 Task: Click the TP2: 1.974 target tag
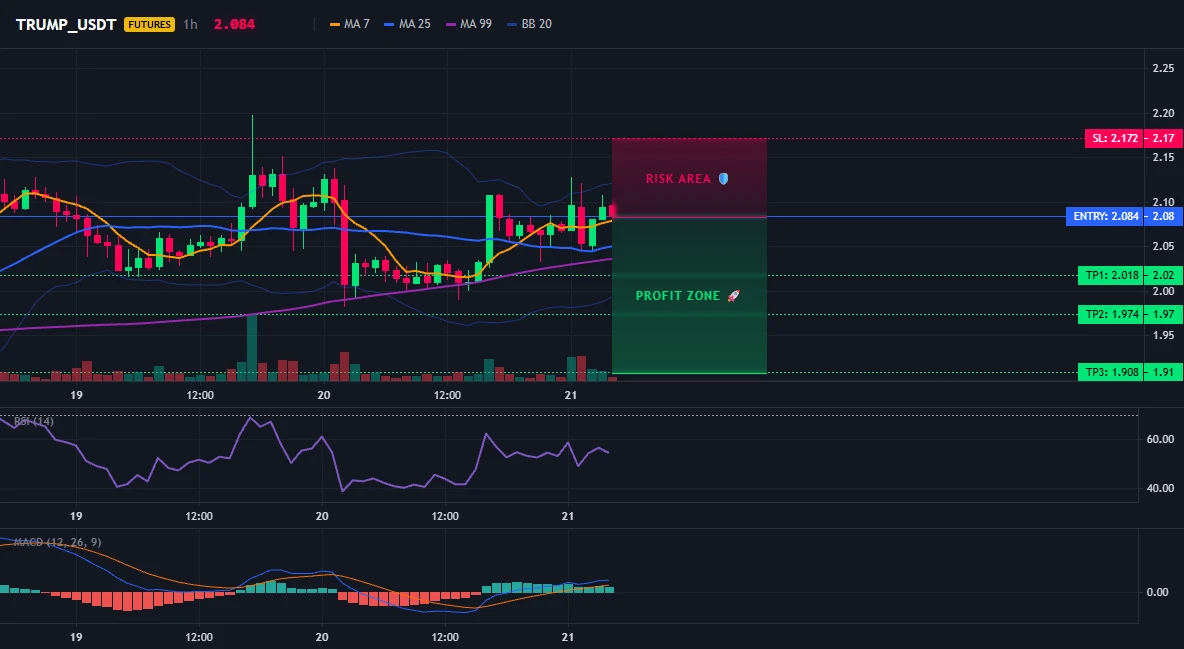pyautogui.click(x=1111, y=314)
